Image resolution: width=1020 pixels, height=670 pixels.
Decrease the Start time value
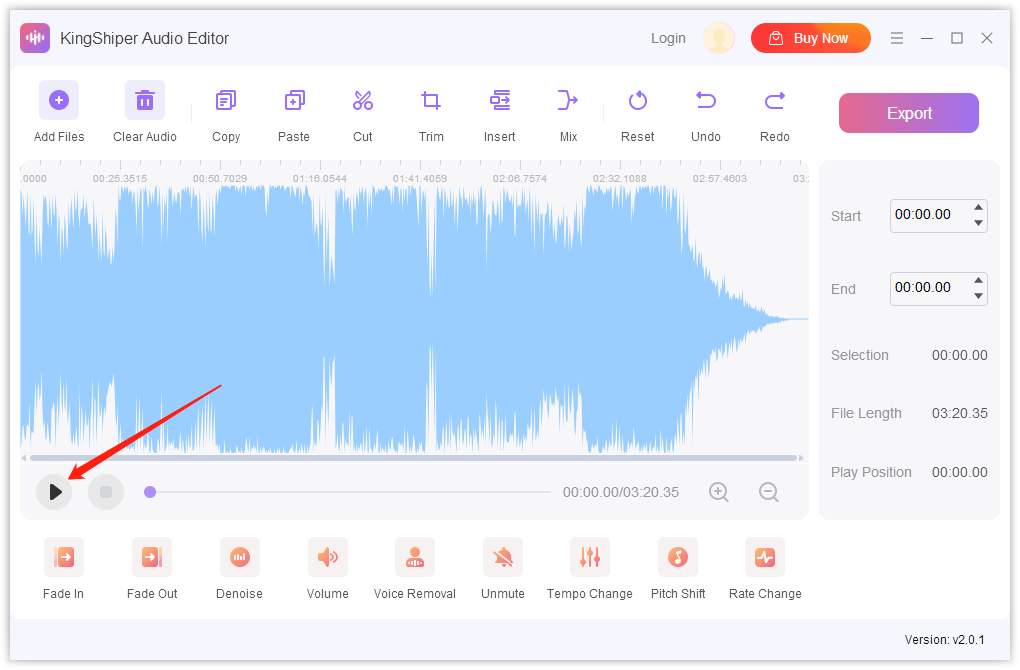click(x=978, y=223)
